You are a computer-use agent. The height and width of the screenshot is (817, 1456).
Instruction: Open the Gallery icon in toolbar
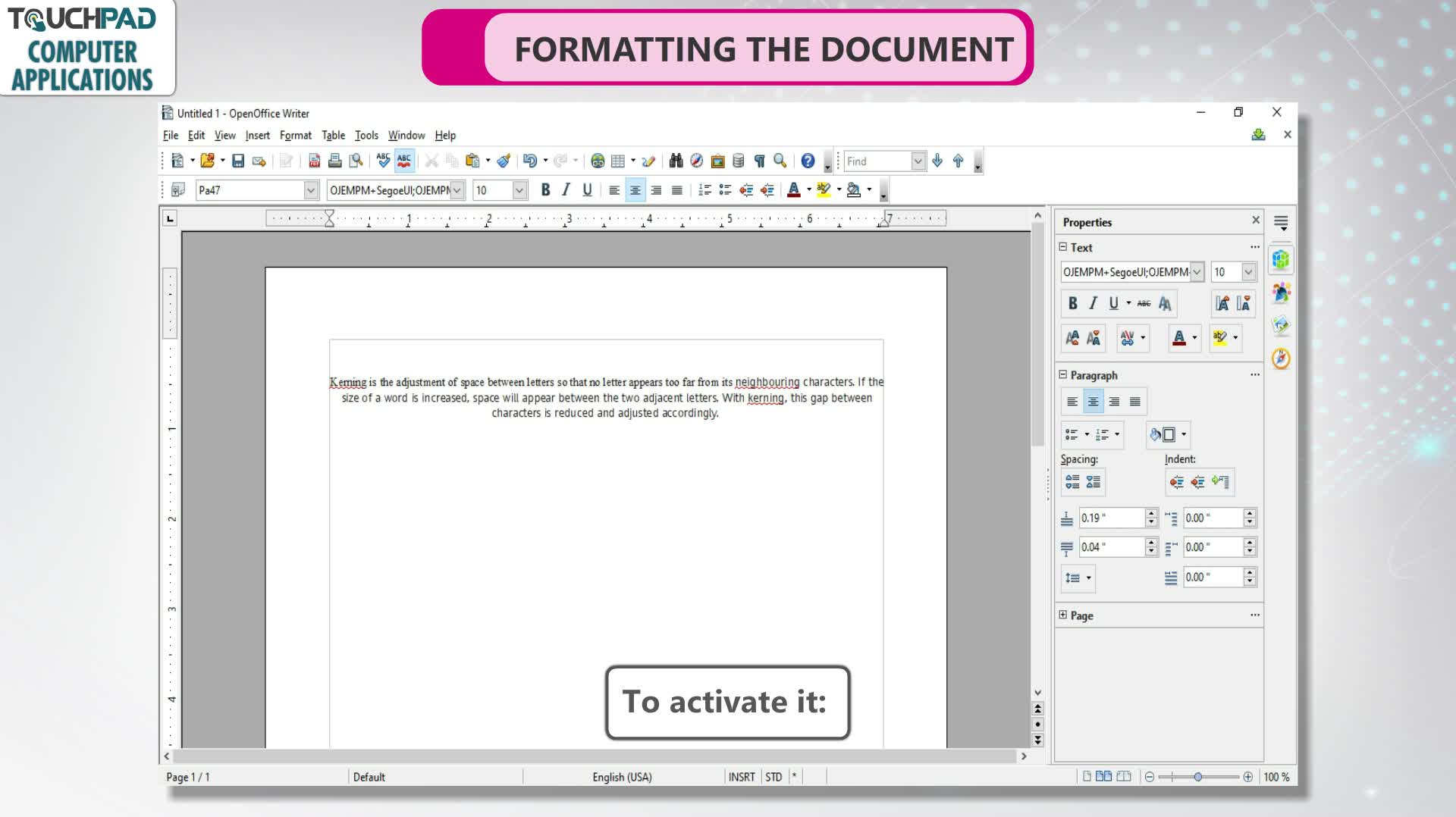(x=717, y=161)
